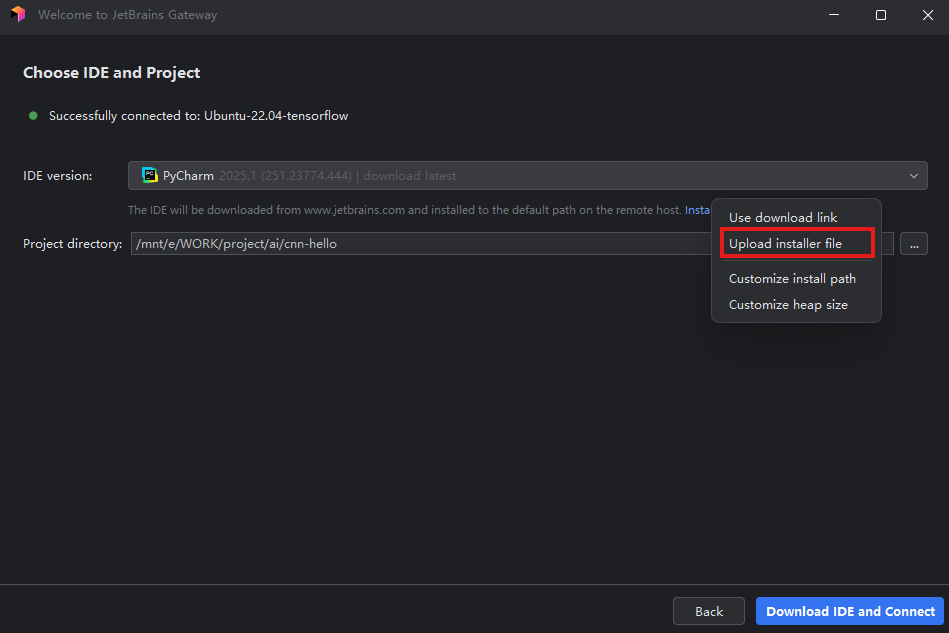Open the IDE version dropdown arrow
Screen dimensions: 949x633
click(913, 176)
